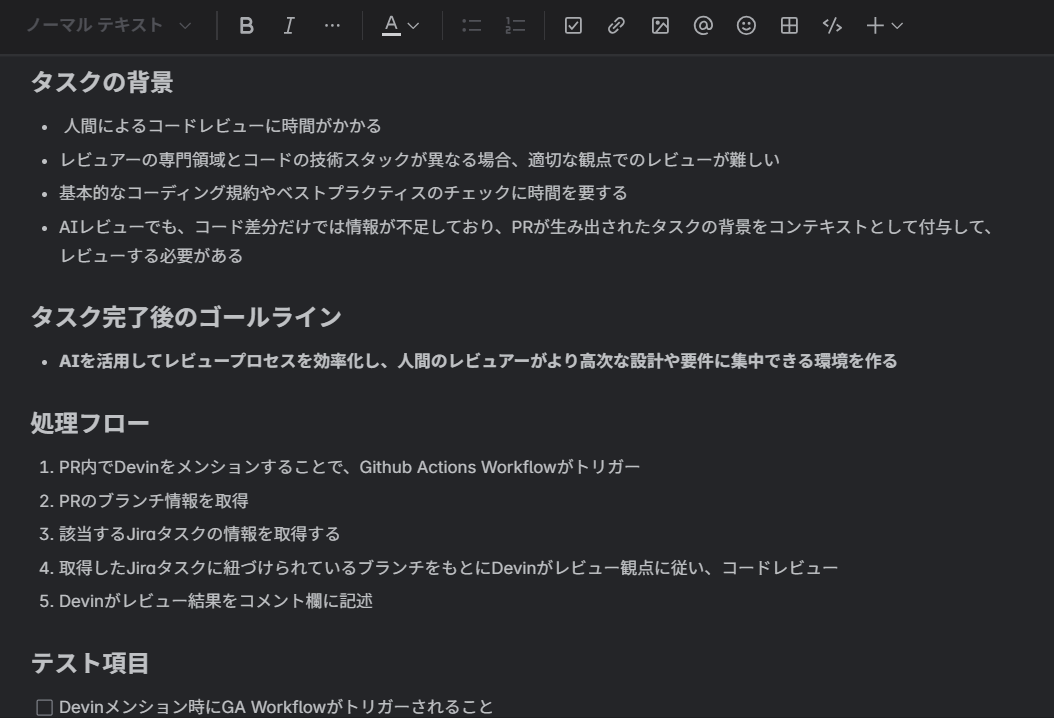The height and width of the screenshot is (718, 1054).
Task: Insert code snippet icon
Action: [832, 26]
